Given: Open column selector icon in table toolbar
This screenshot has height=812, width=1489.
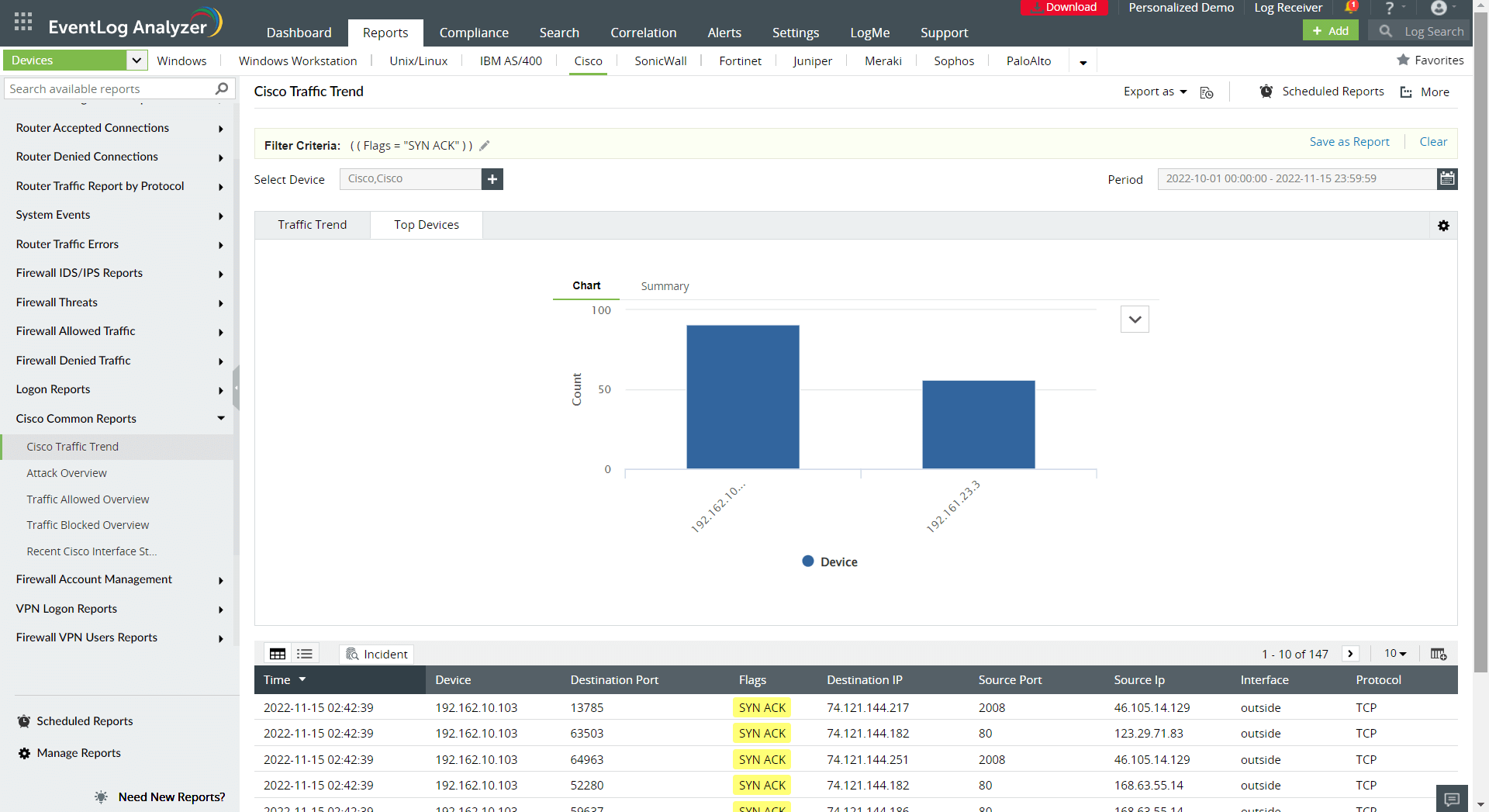Looking at the screenshot, I should coord(1438,654).
